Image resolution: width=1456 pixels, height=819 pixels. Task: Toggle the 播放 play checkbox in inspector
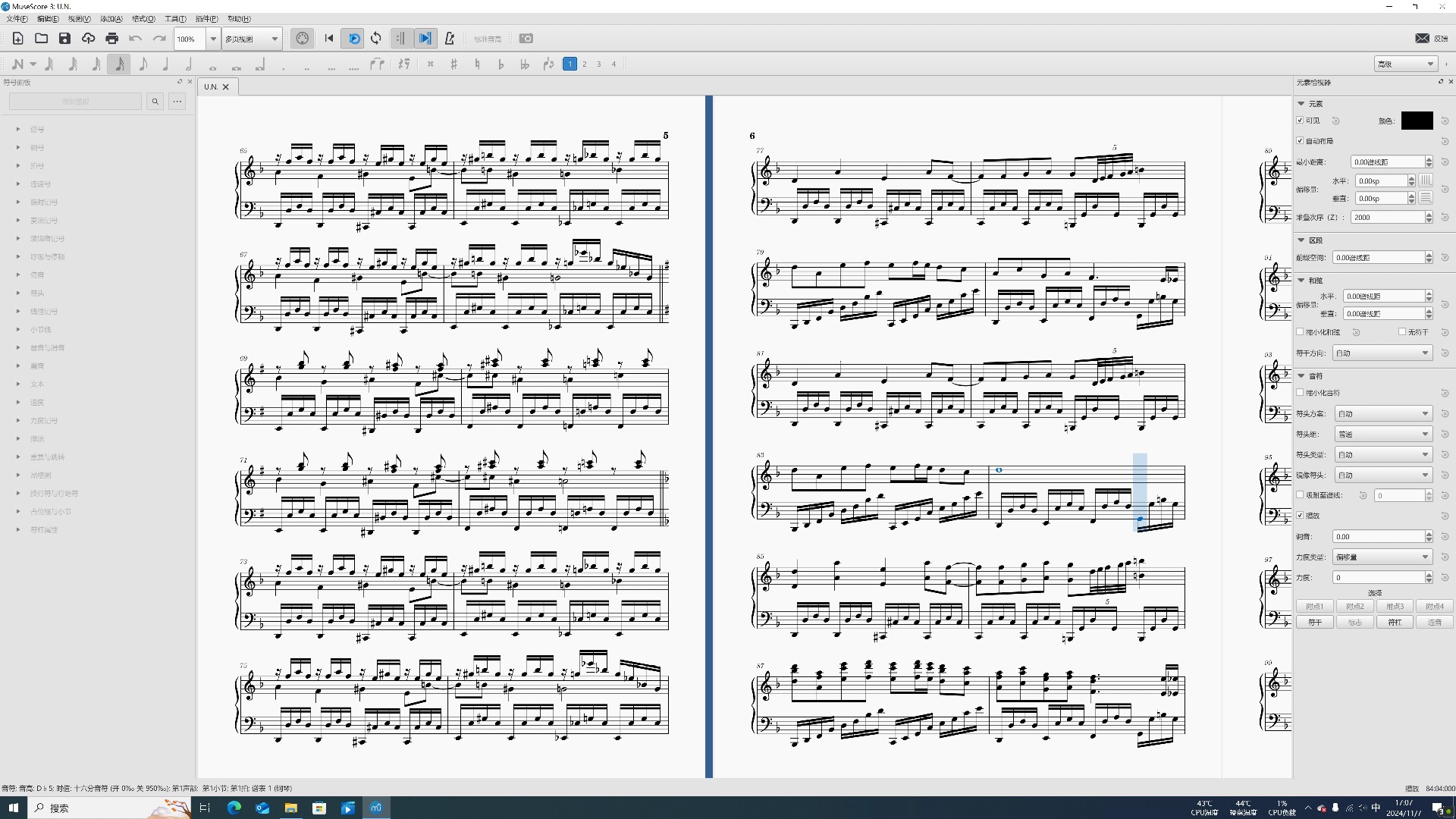[x=1300, y=516]
